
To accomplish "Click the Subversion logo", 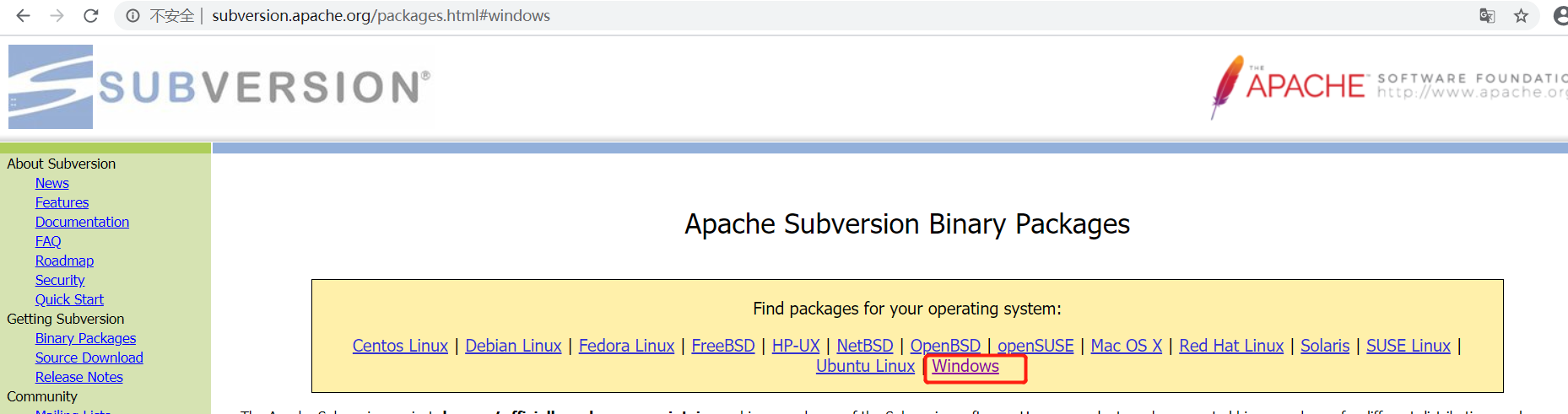I will click(219, 87).
